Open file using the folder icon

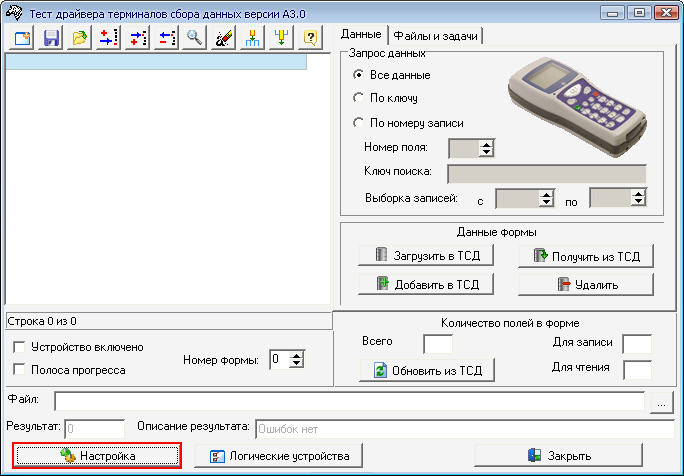pyautogui.click(x=79, y=38)
